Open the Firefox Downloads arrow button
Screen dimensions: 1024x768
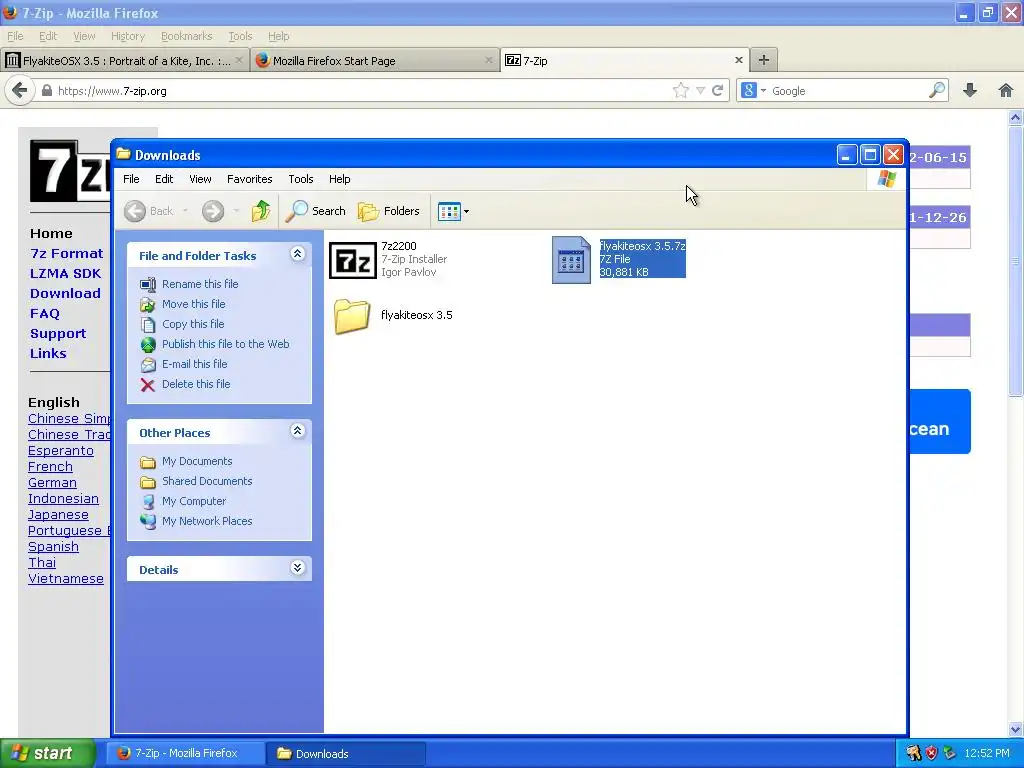click(x=970, y=90)
